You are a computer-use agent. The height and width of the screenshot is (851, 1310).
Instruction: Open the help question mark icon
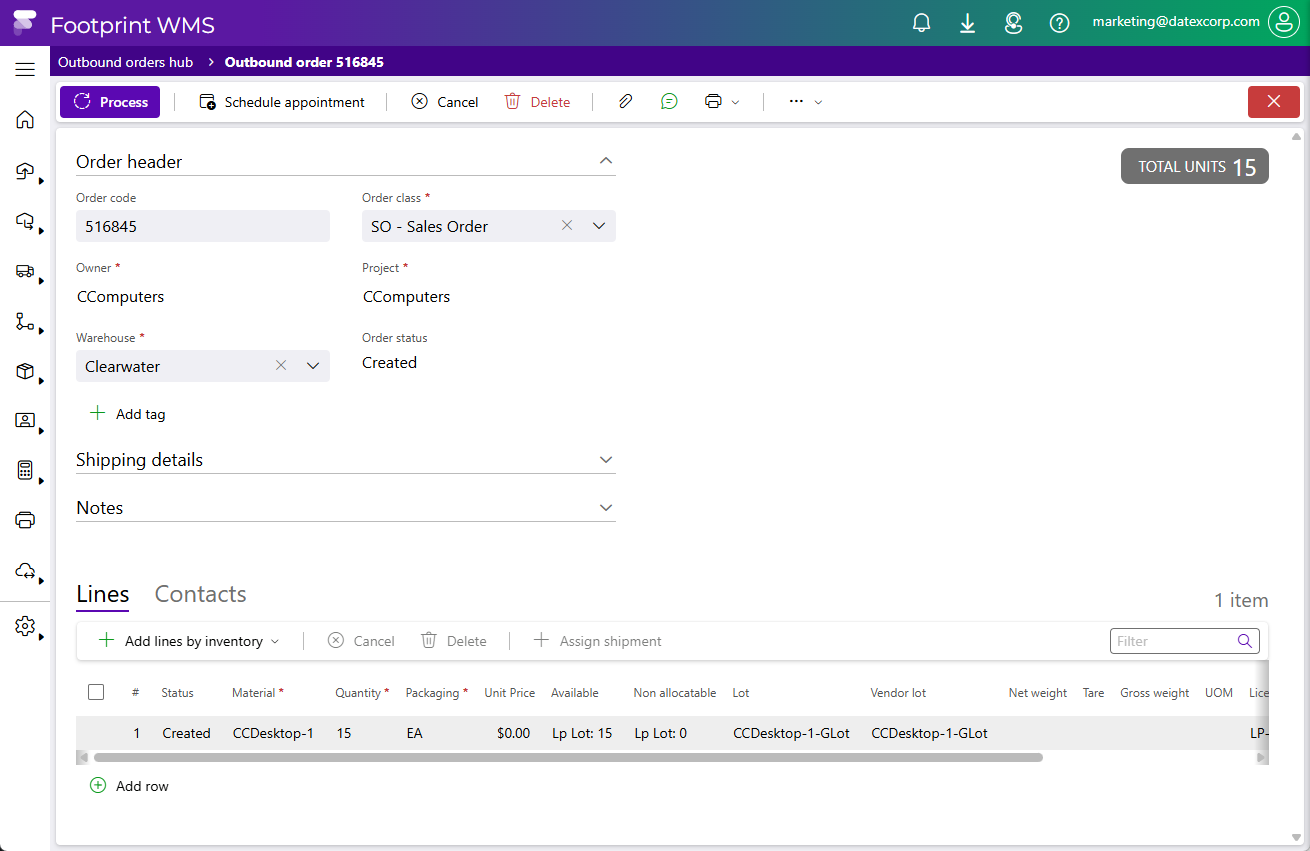point(1059,23)
